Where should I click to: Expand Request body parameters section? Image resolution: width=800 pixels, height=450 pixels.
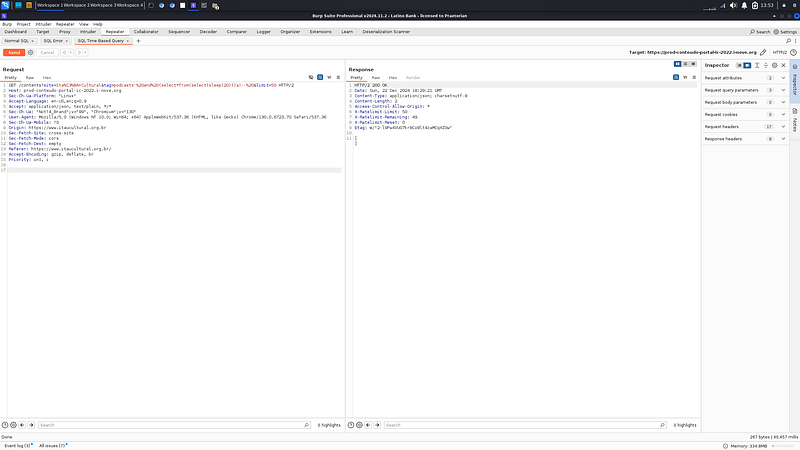tap(745, 103)
